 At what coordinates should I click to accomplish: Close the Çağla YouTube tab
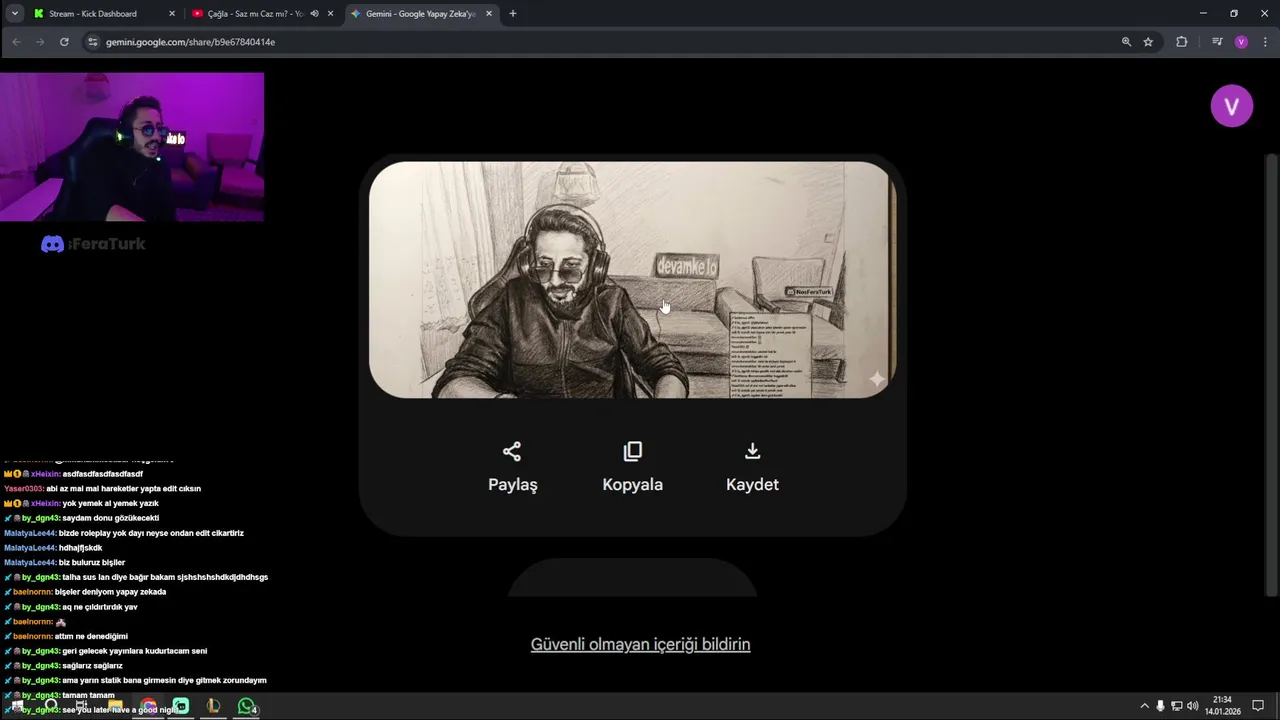(331, 14)
